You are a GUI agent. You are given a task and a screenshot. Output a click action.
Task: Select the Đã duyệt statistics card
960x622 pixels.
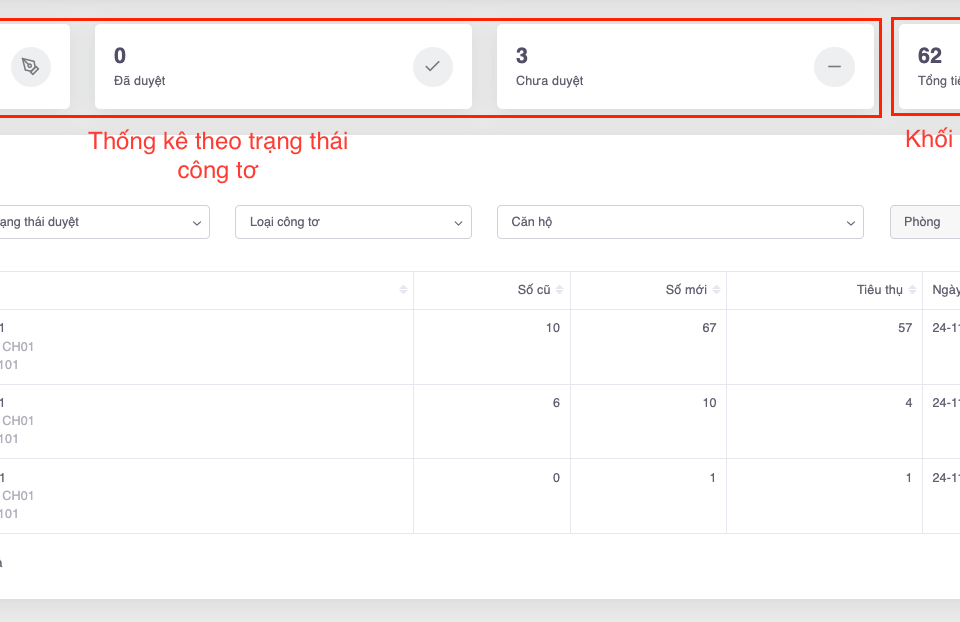[283, 67]
